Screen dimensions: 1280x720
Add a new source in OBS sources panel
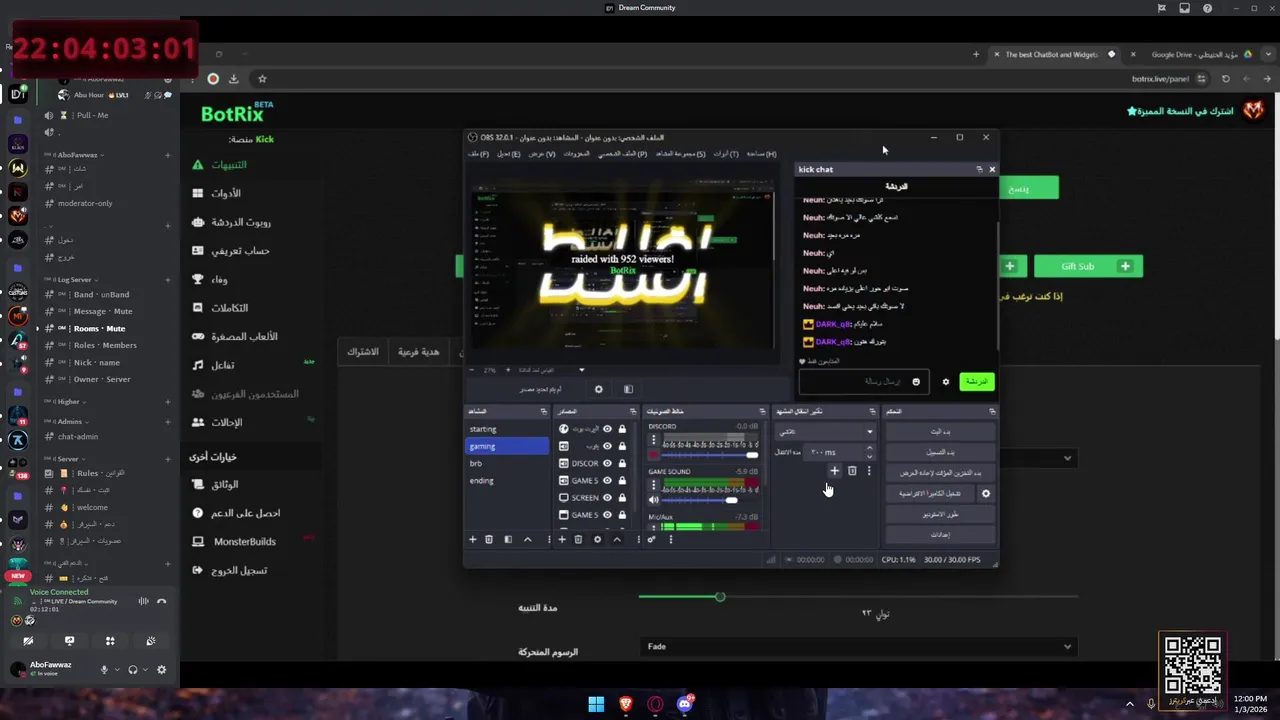[562, 539]
